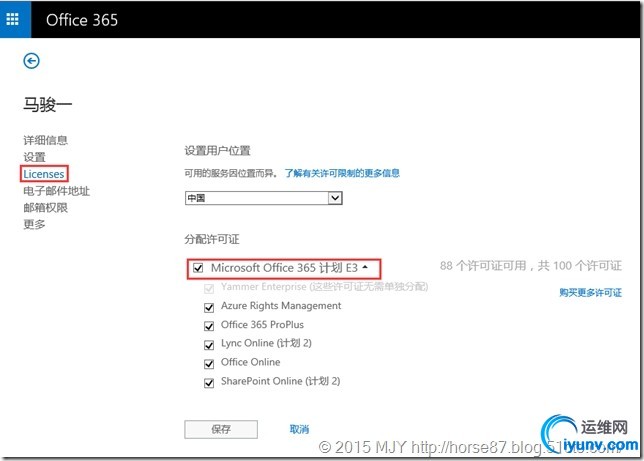
Task: Open the app launcher grid icon
Action: coord(12,19)
